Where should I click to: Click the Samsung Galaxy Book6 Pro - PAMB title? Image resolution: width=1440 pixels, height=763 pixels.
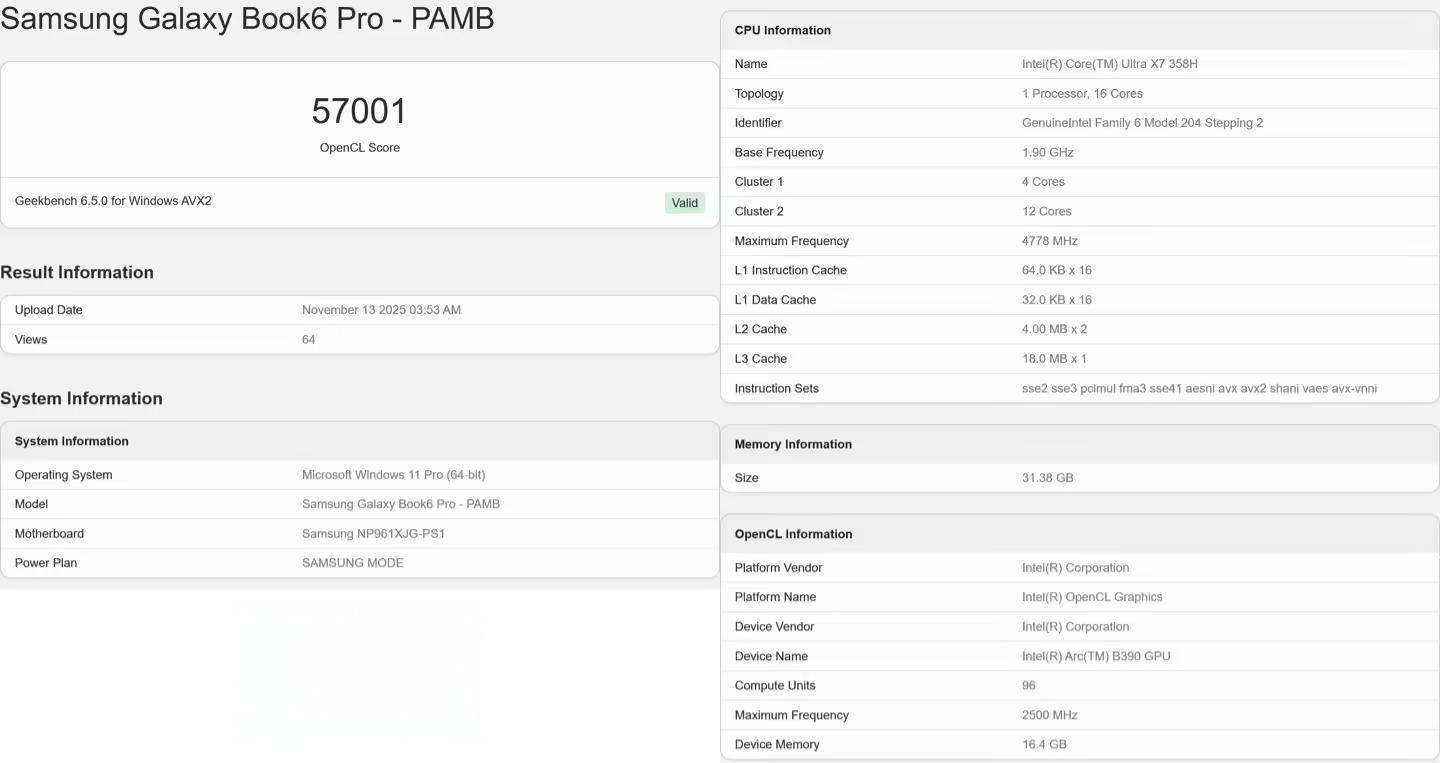click(247, 17)
